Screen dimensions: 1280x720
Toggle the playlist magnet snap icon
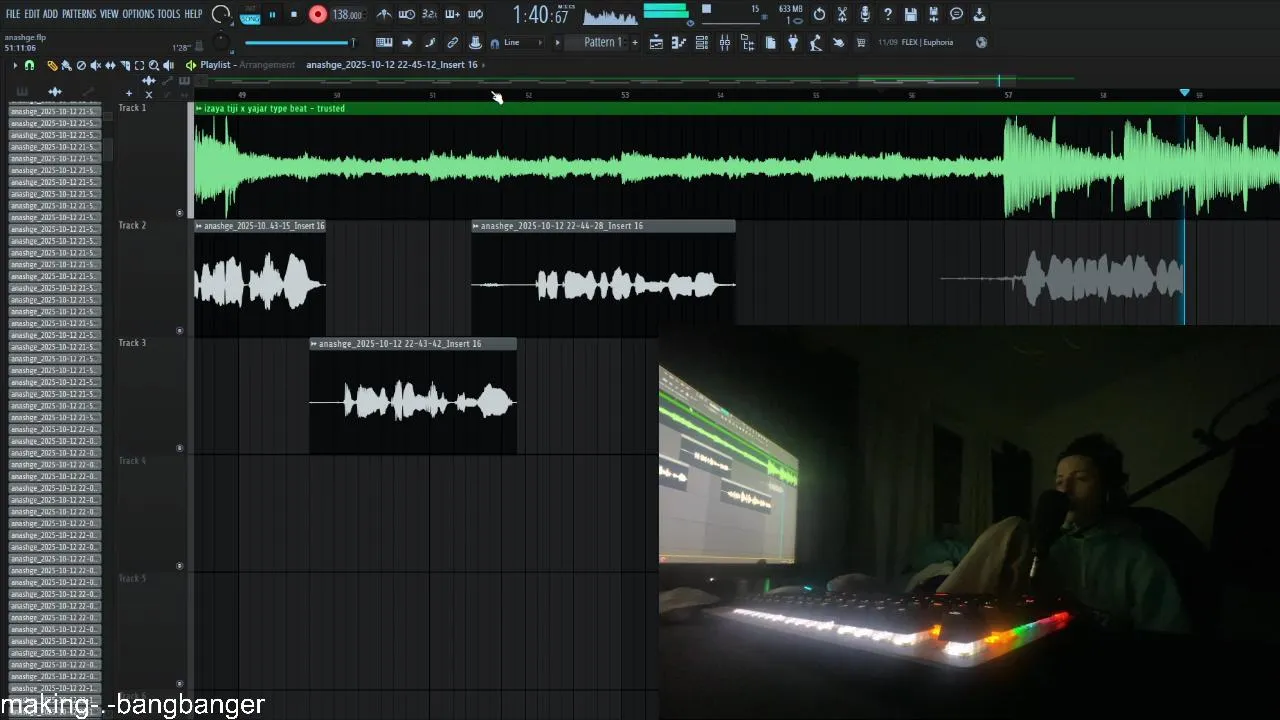pos(29,65)
